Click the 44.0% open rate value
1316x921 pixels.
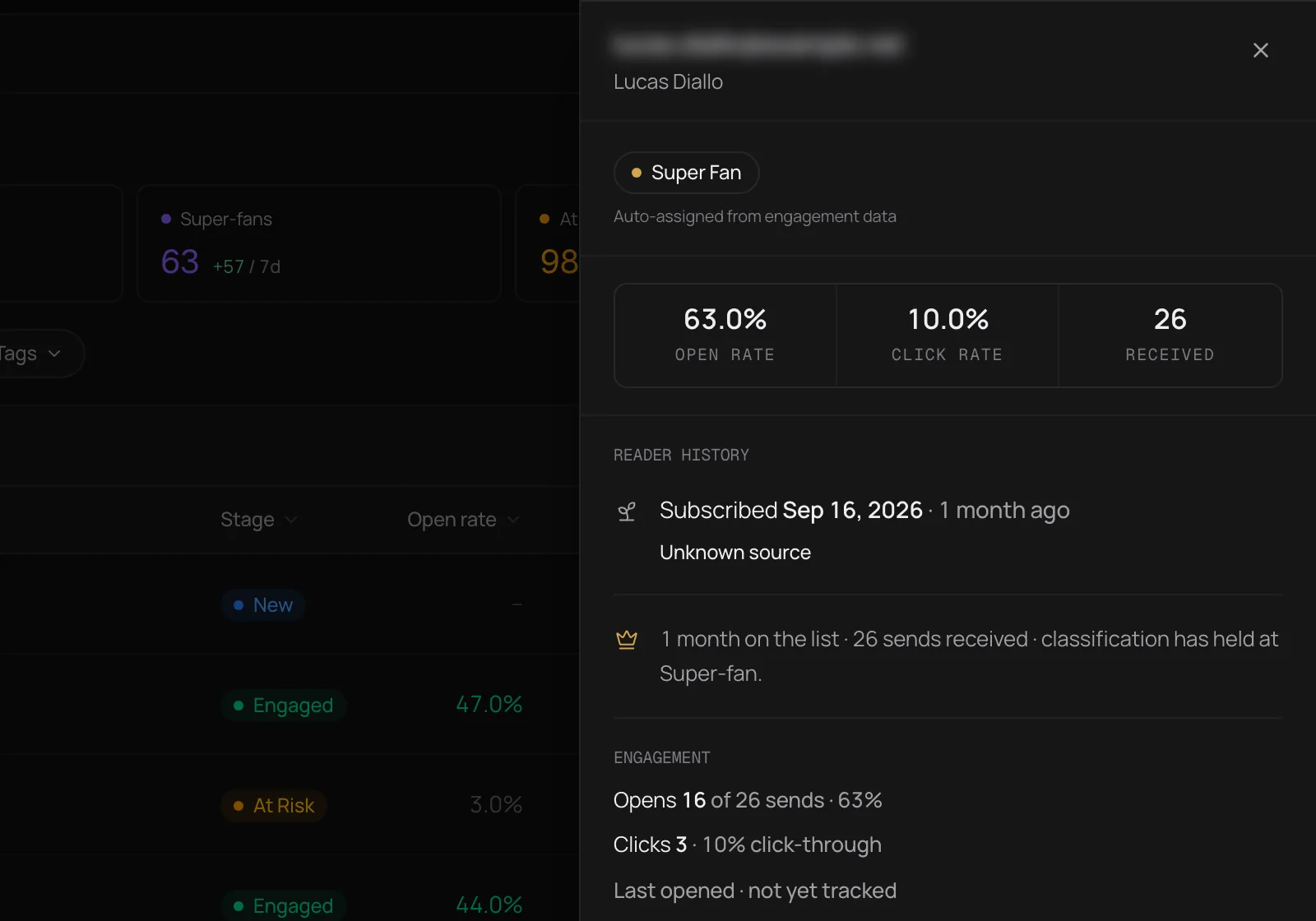[489, 905]
